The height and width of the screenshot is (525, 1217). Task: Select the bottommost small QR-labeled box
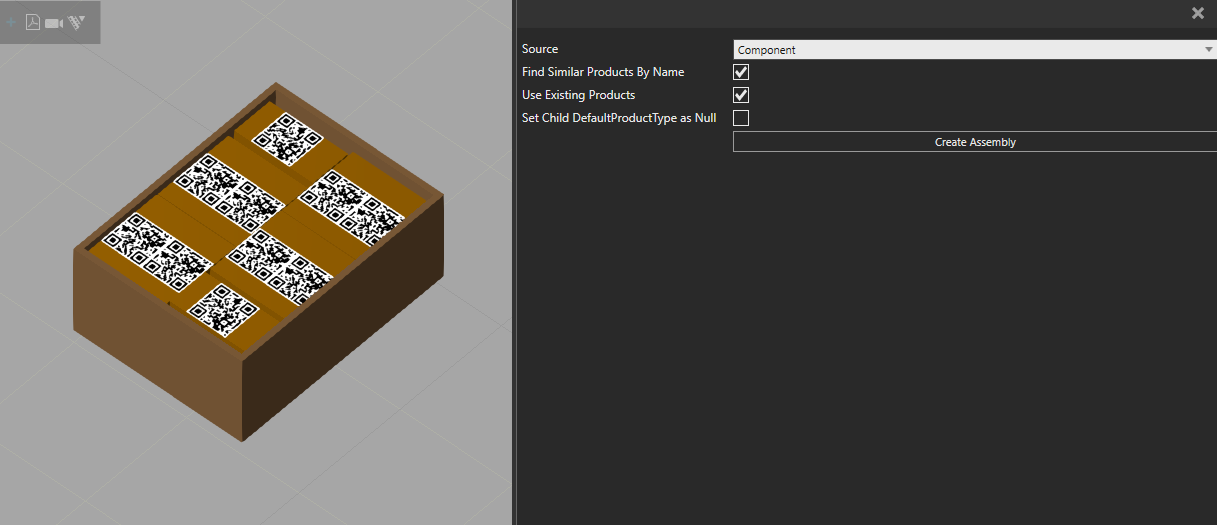point(223,309)
